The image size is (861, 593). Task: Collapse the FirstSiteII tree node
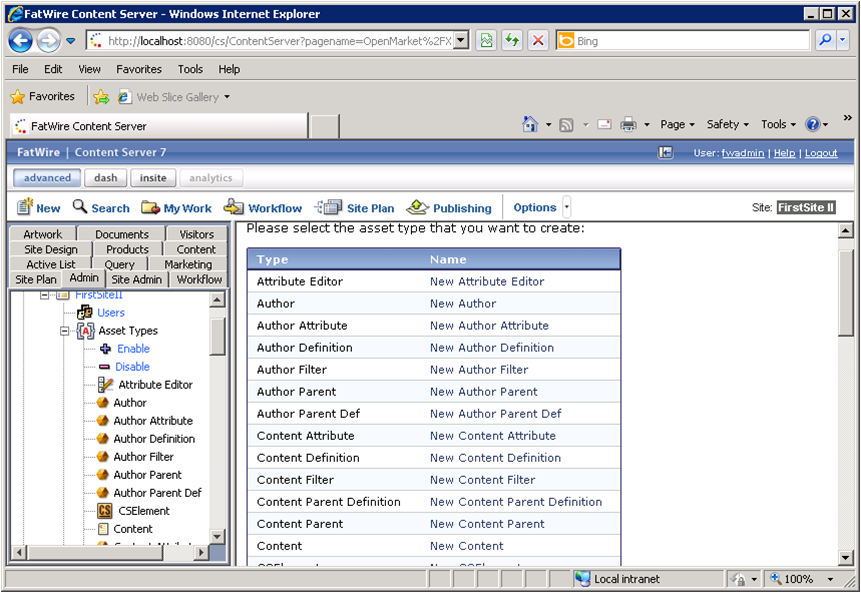coord(44,295)
